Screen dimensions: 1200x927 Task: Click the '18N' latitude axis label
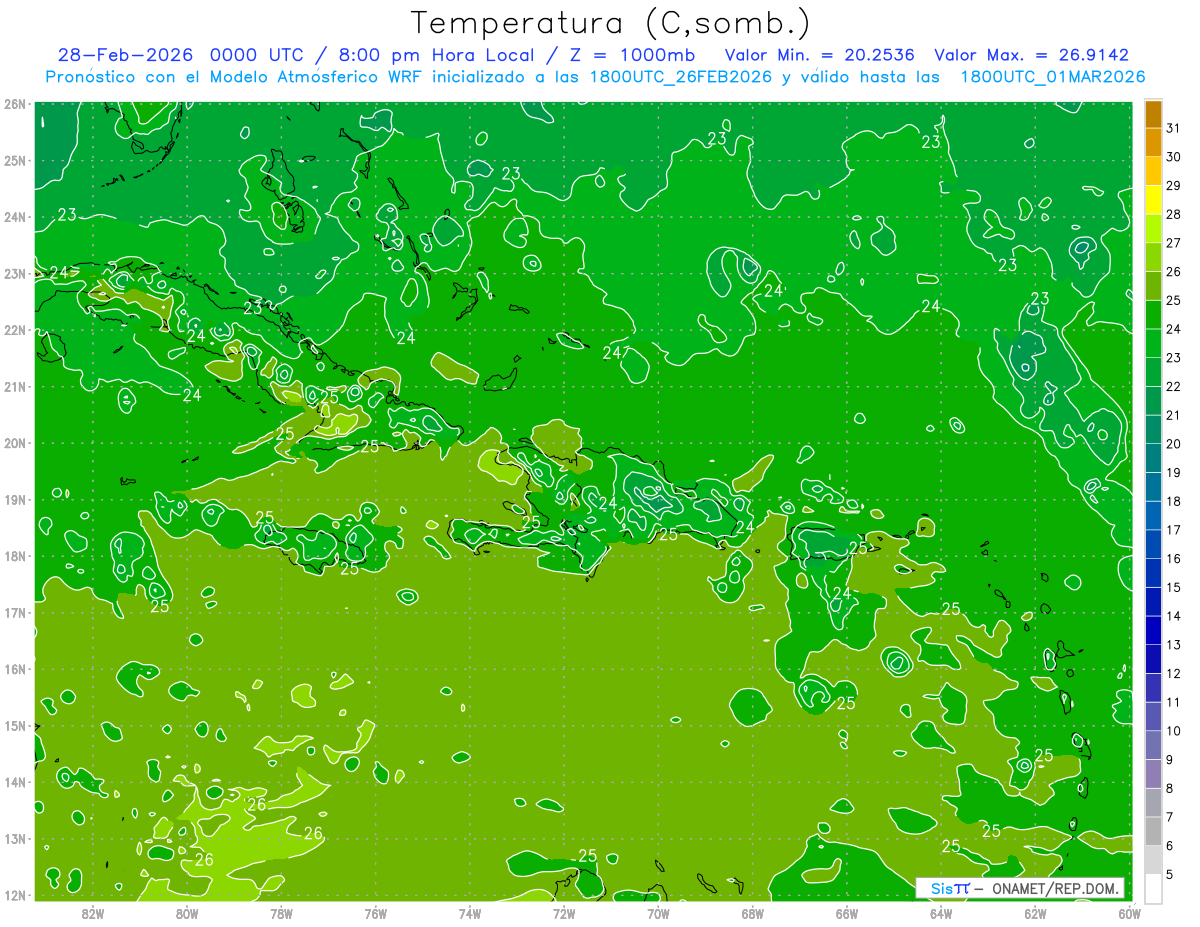(15, 556)
